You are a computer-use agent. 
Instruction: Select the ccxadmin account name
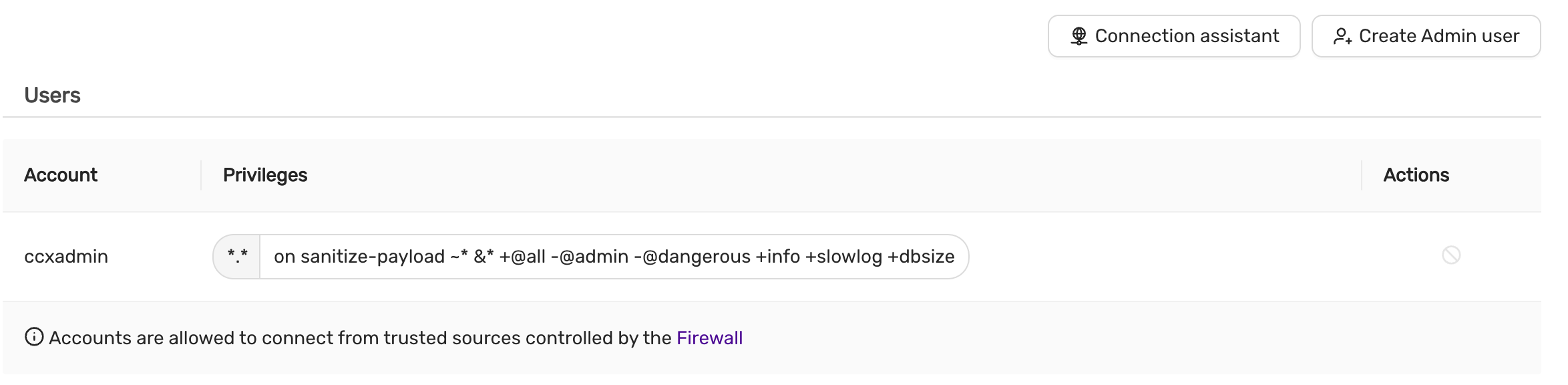(x=67, y=257)
